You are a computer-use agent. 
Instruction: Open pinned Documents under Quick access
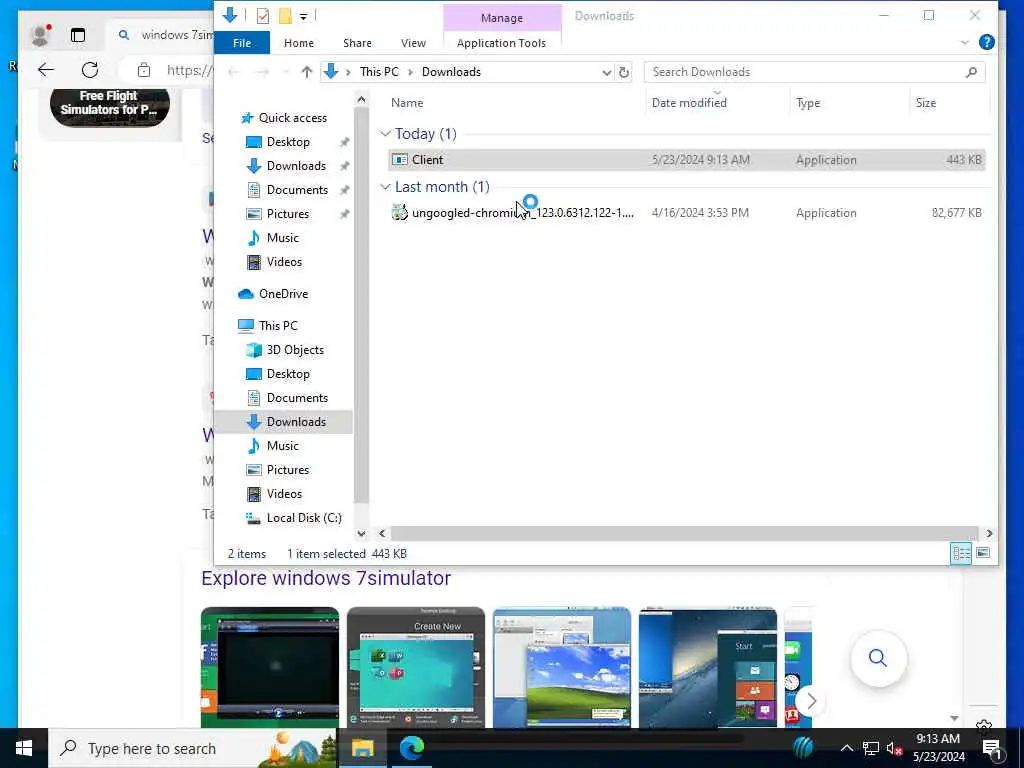point(297,190)
